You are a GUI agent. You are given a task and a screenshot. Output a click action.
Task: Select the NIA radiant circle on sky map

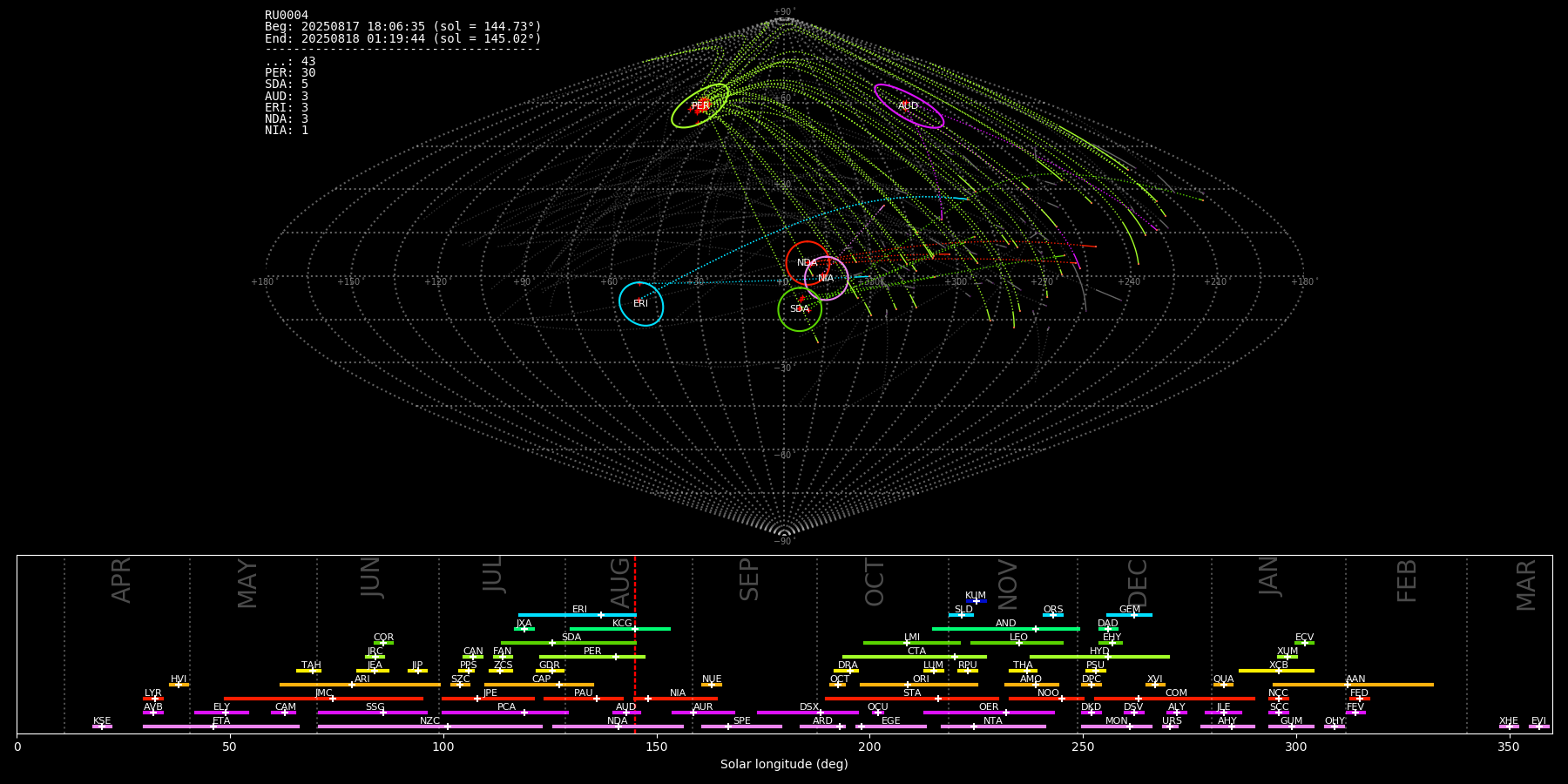pos(826,279)
